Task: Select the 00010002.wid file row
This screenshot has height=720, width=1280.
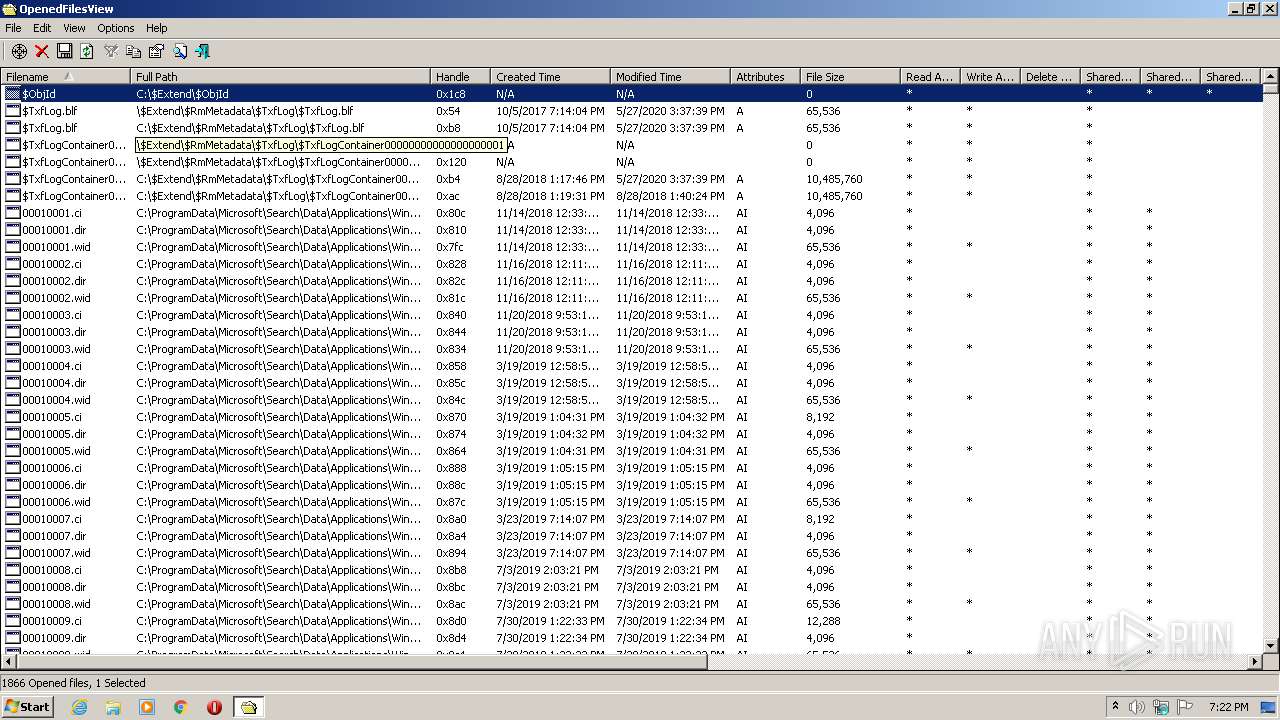Action: (632, 298)
